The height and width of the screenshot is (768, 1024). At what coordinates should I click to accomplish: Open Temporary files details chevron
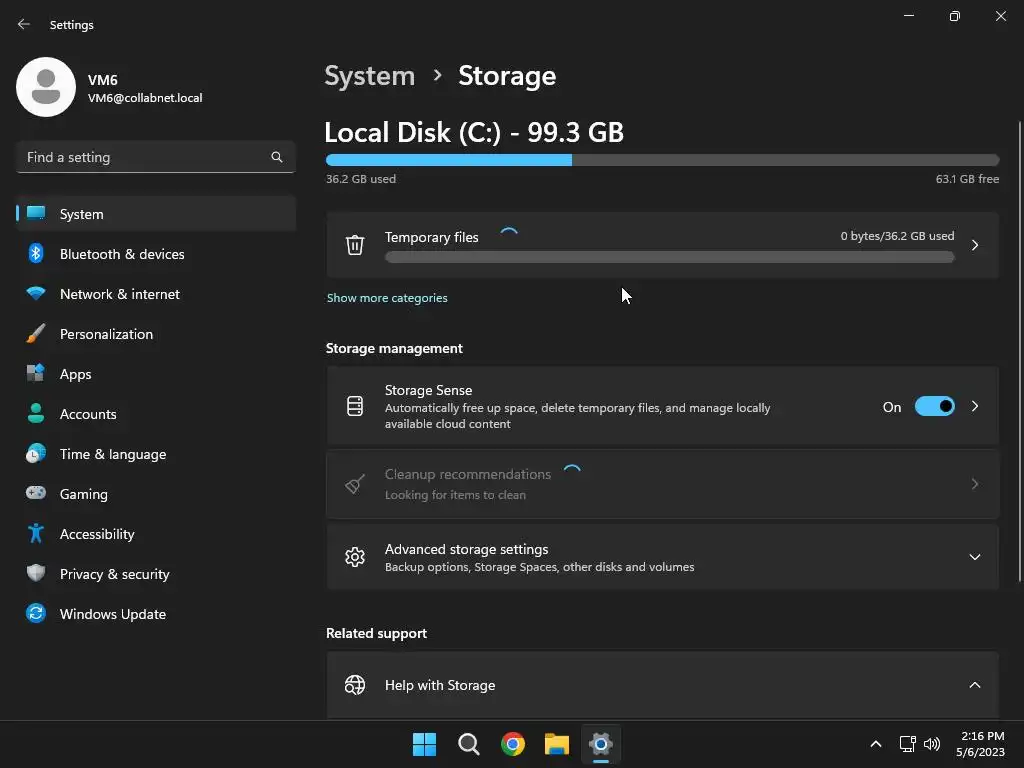click(974, 245)
